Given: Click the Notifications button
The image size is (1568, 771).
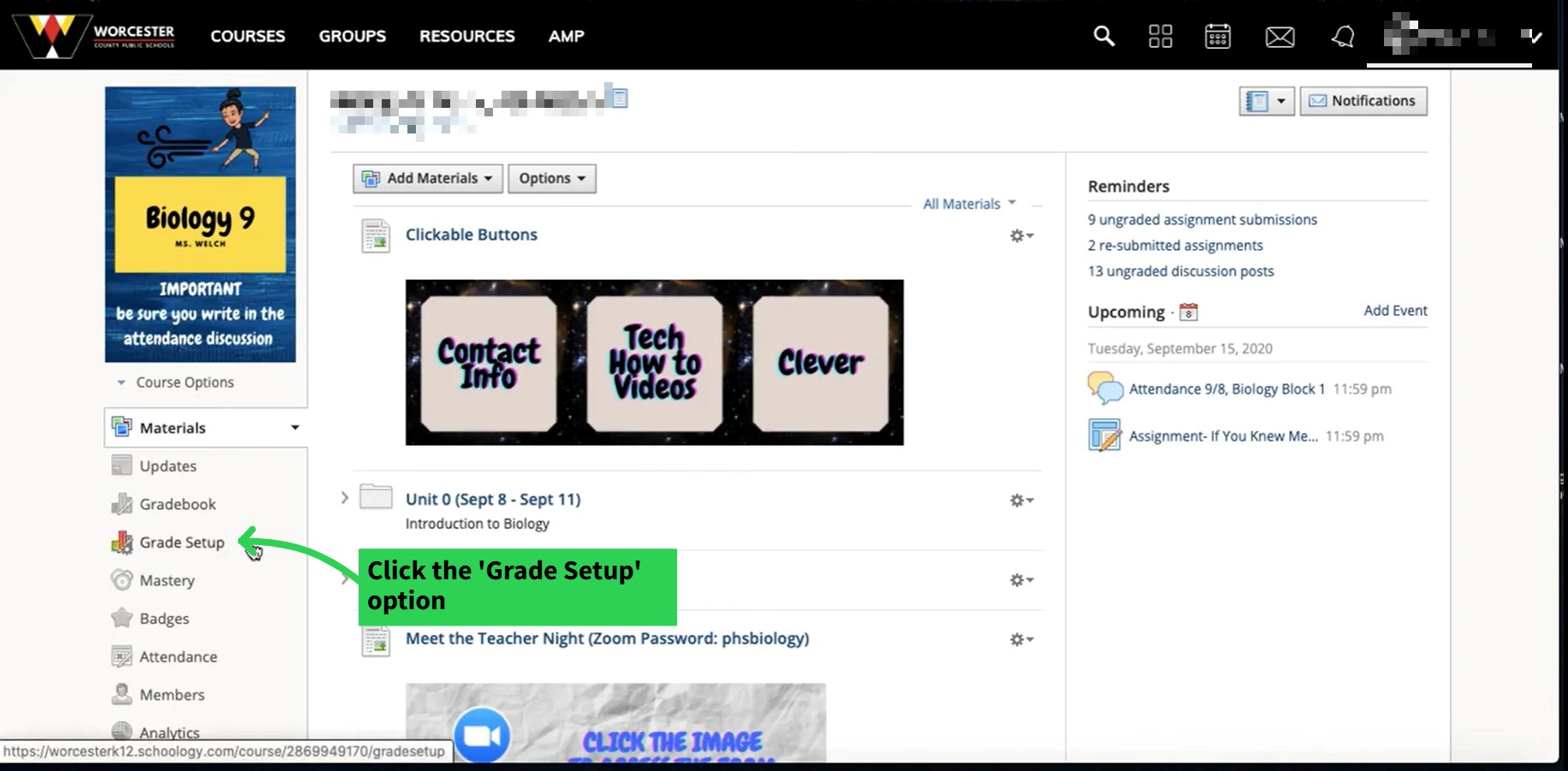Looking at the screenshot, I should [x=1363, y=101].
